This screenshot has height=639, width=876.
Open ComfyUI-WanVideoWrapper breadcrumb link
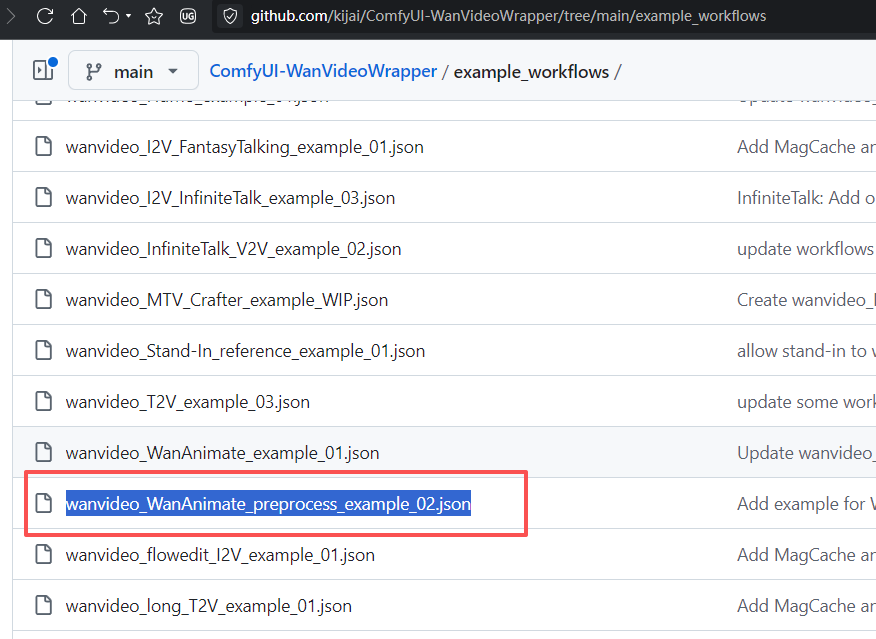[x=323, y=71]
